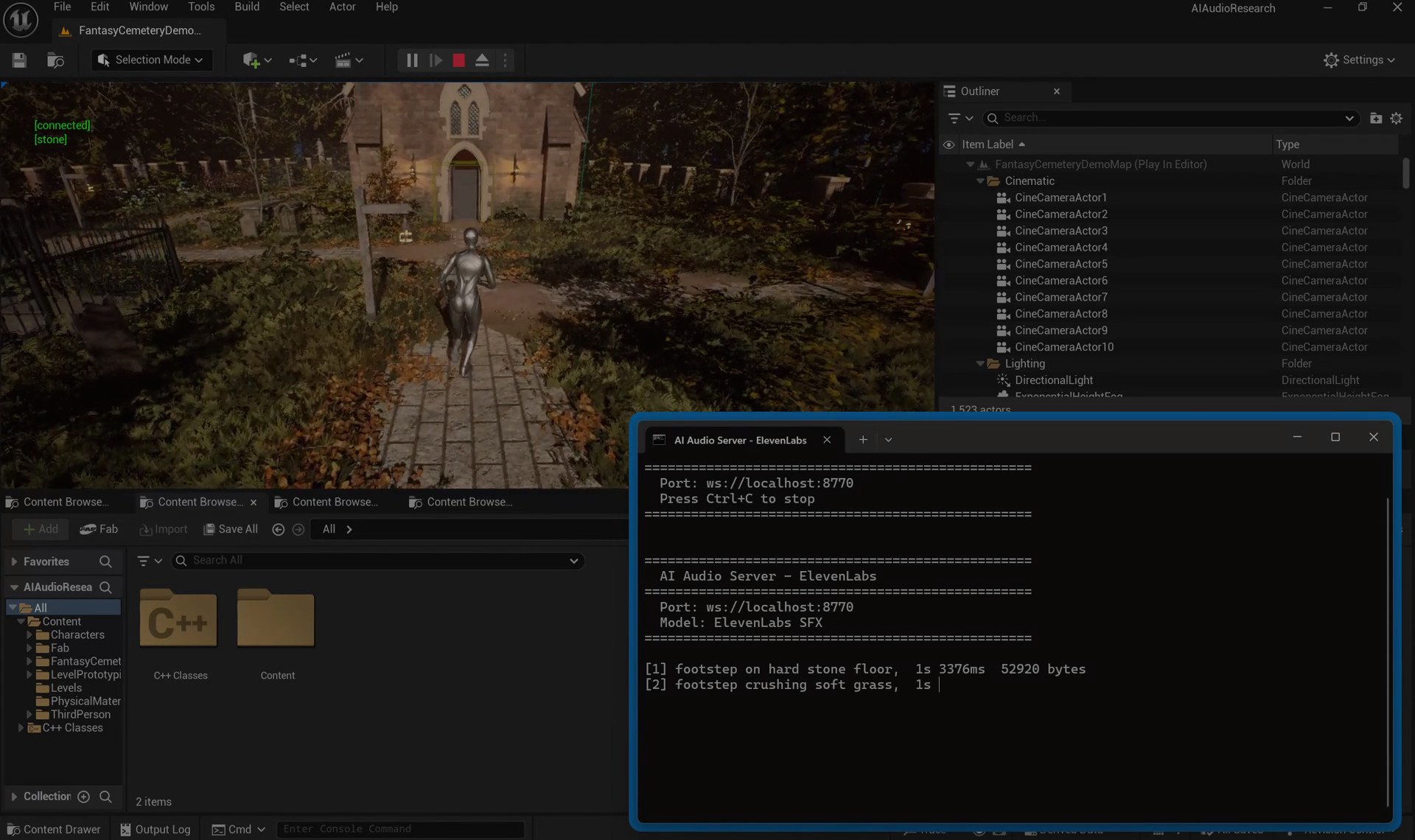
Task: Open the Window menu
Action: coord(148,7)
